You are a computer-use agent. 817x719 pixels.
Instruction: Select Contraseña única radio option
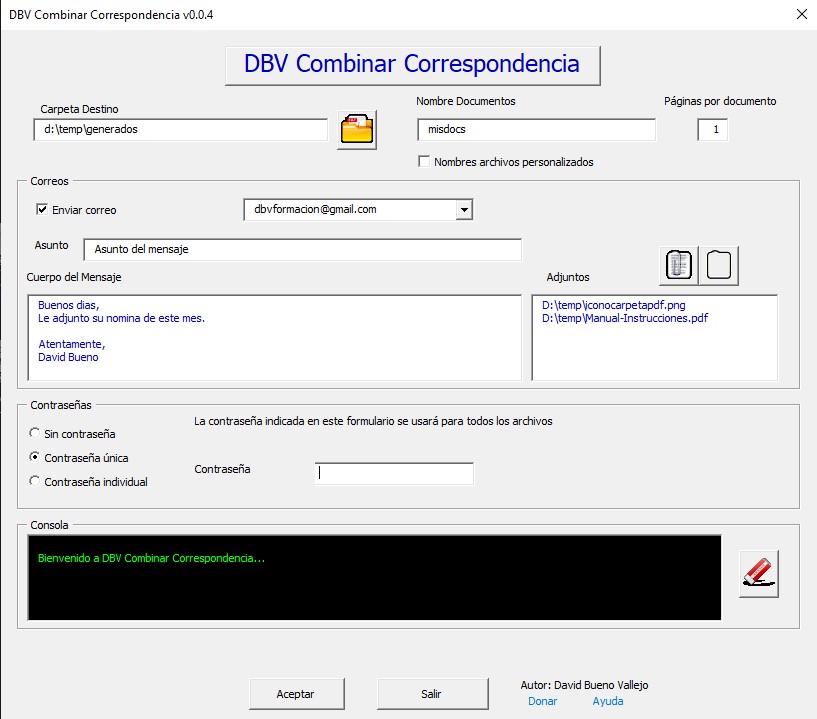coord(34,457)
